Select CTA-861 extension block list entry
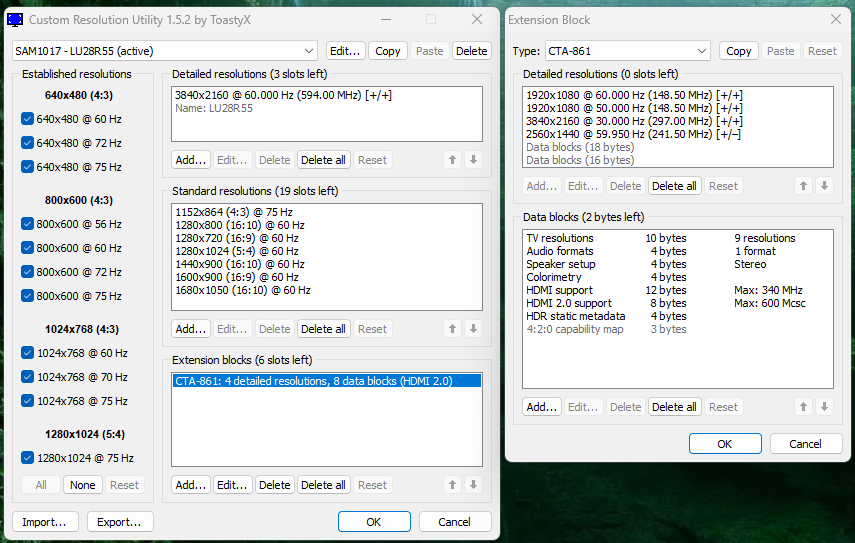855x543 pixels. click(x=327, y=380)
